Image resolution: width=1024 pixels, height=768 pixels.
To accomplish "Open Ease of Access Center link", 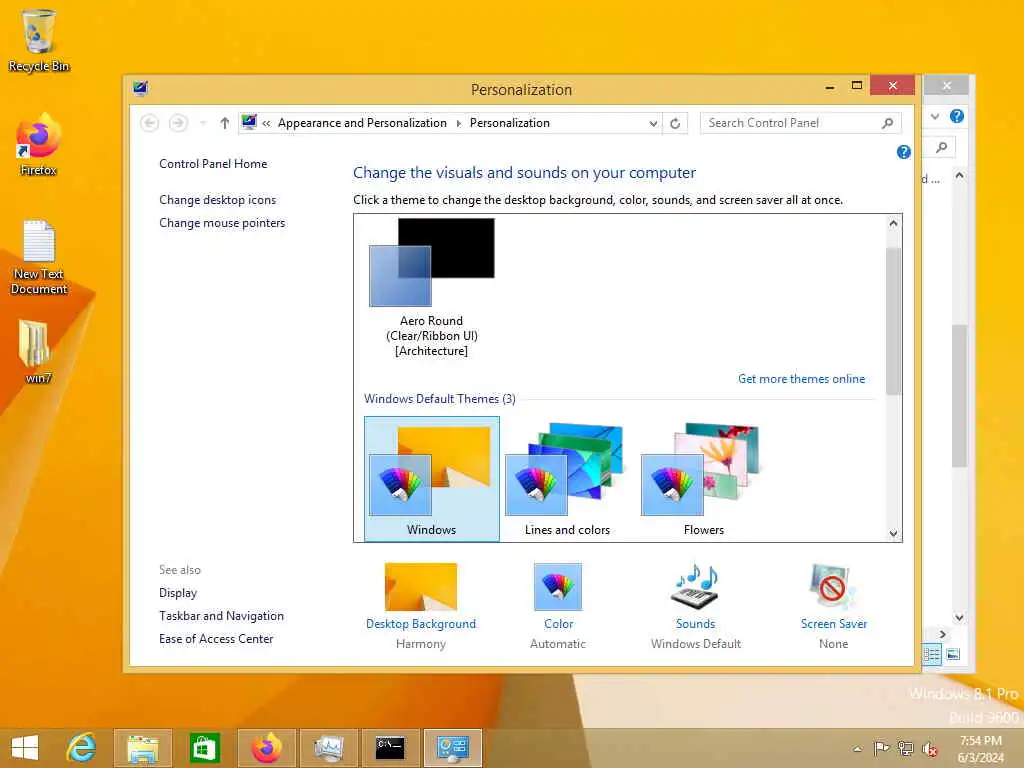I will [216, 639].
